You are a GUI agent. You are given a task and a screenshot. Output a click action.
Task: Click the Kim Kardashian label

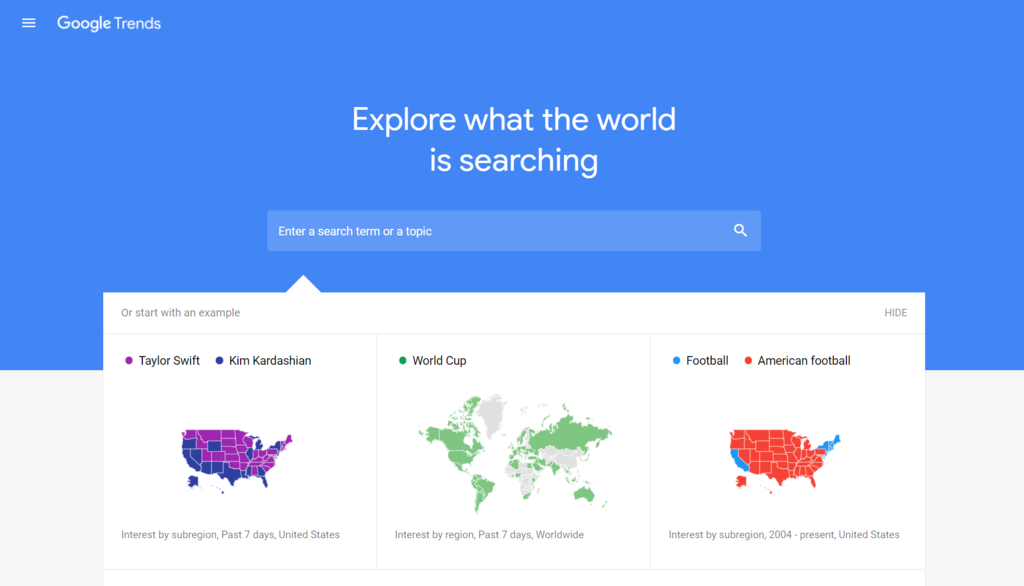270,361
